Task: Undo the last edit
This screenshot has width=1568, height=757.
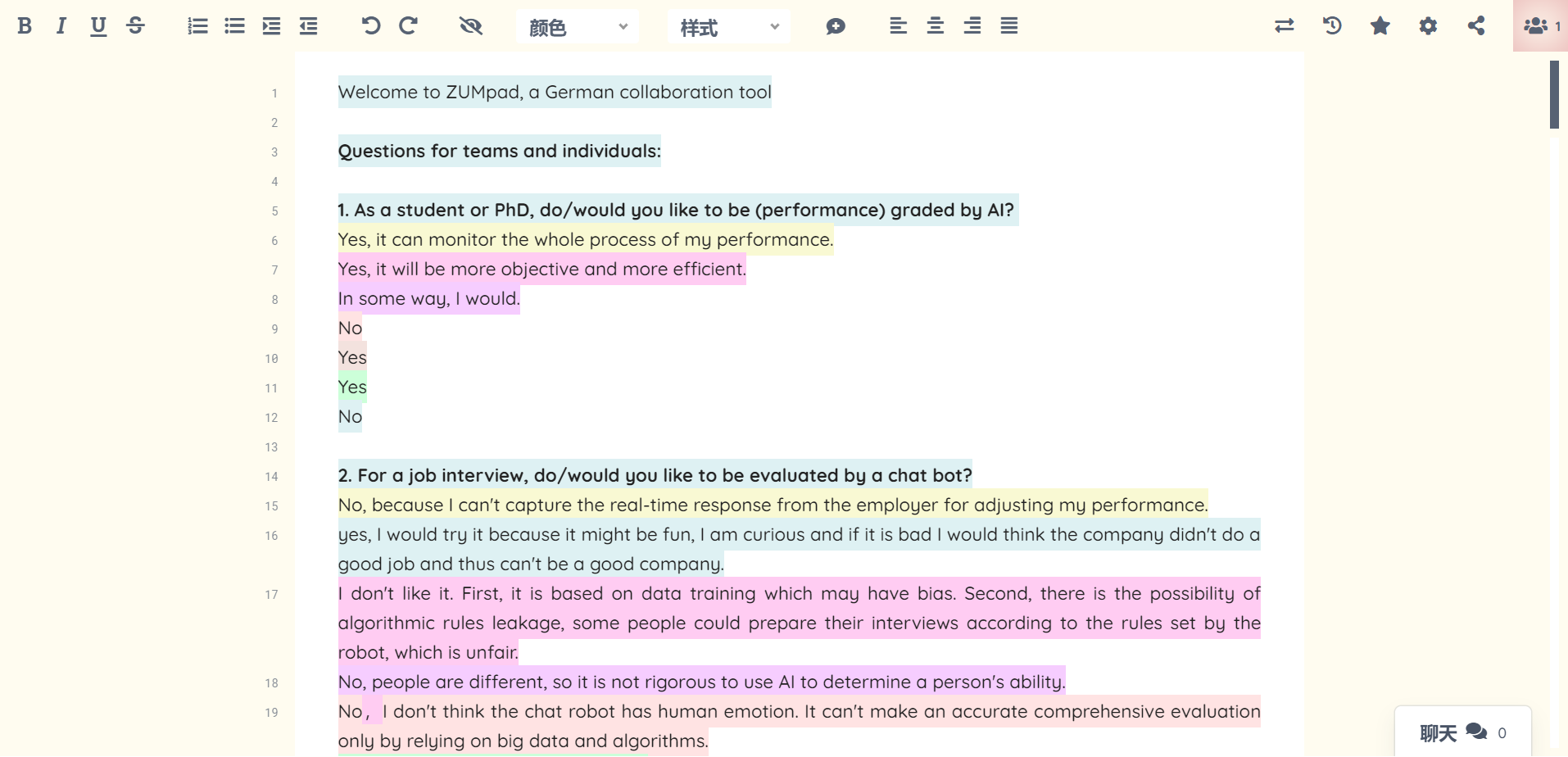Action: coord(371,26)
